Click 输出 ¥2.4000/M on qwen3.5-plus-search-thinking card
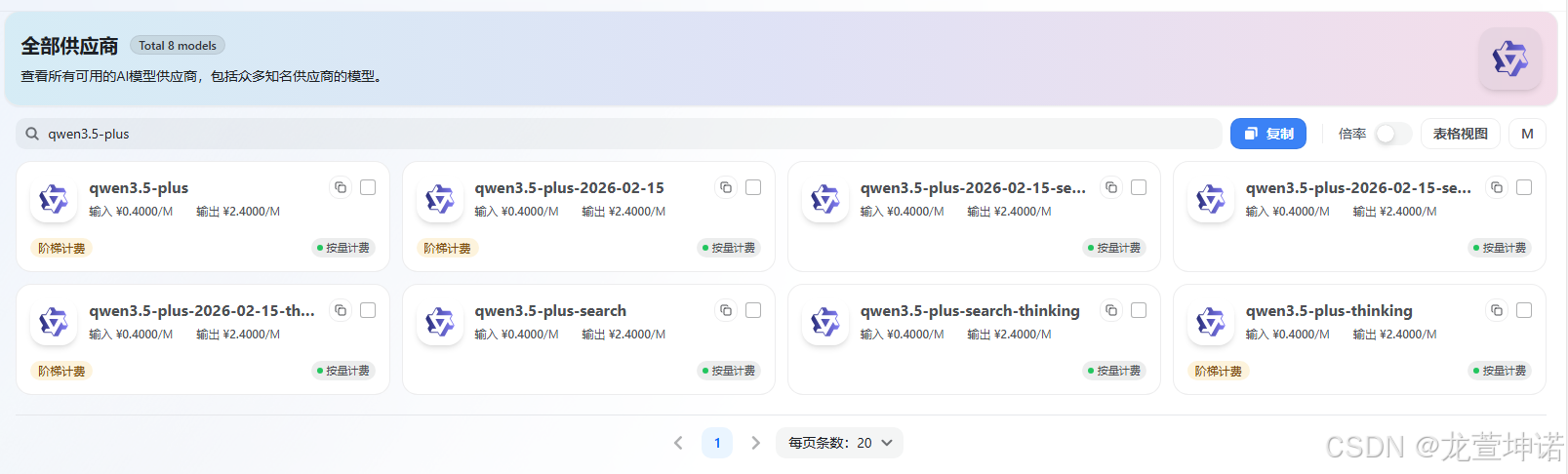This screenshot has height=474, width=1568. (1009, 335)
